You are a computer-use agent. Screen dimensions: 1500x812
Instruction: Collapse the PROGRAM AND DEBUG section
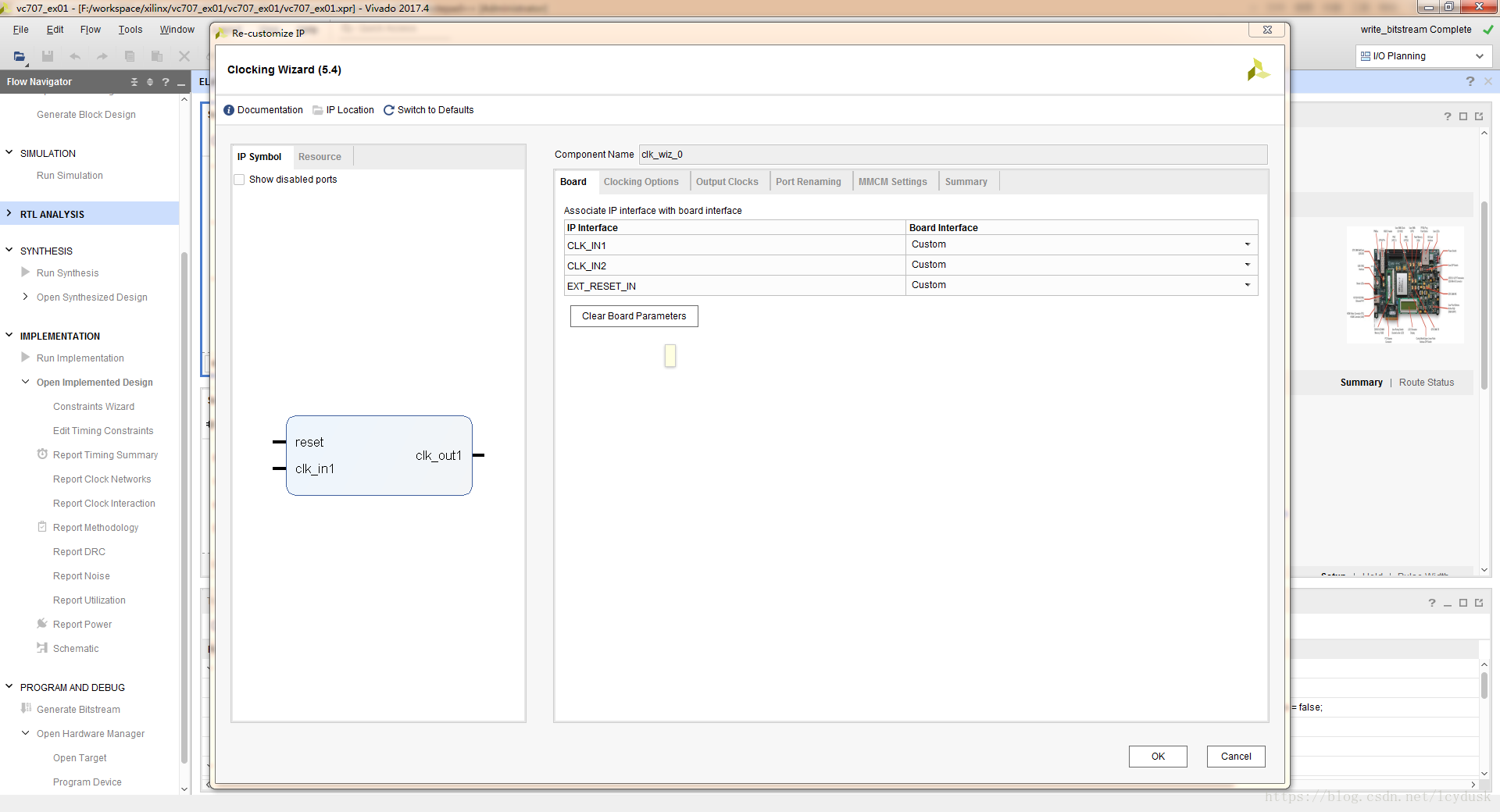tap(9, 687)
